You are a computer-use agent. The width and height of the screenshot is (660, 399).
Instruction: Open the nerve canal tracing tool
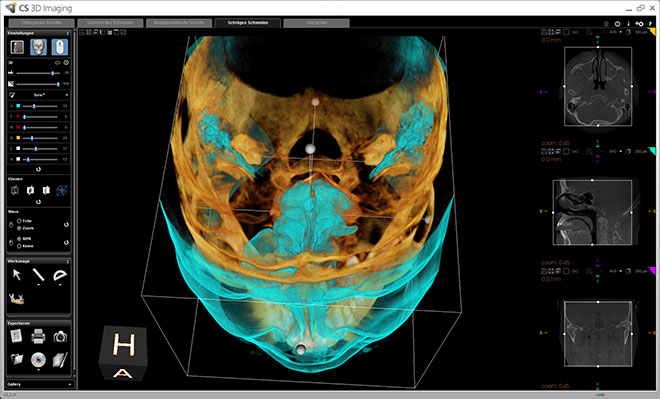[16, 299]
